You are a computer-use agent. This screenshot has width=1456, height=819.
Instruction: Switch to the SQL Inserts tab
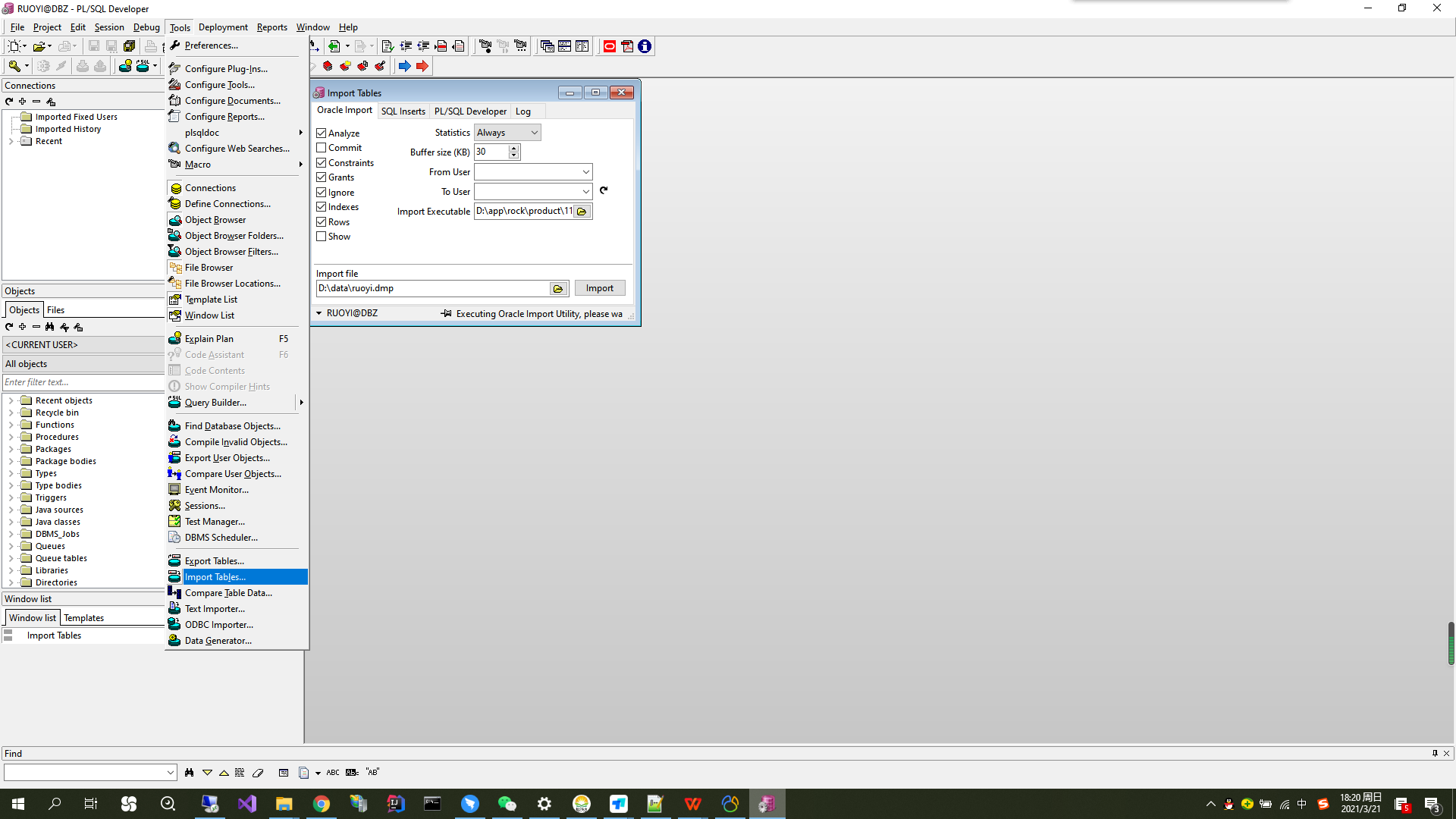[x=403, y=111]
